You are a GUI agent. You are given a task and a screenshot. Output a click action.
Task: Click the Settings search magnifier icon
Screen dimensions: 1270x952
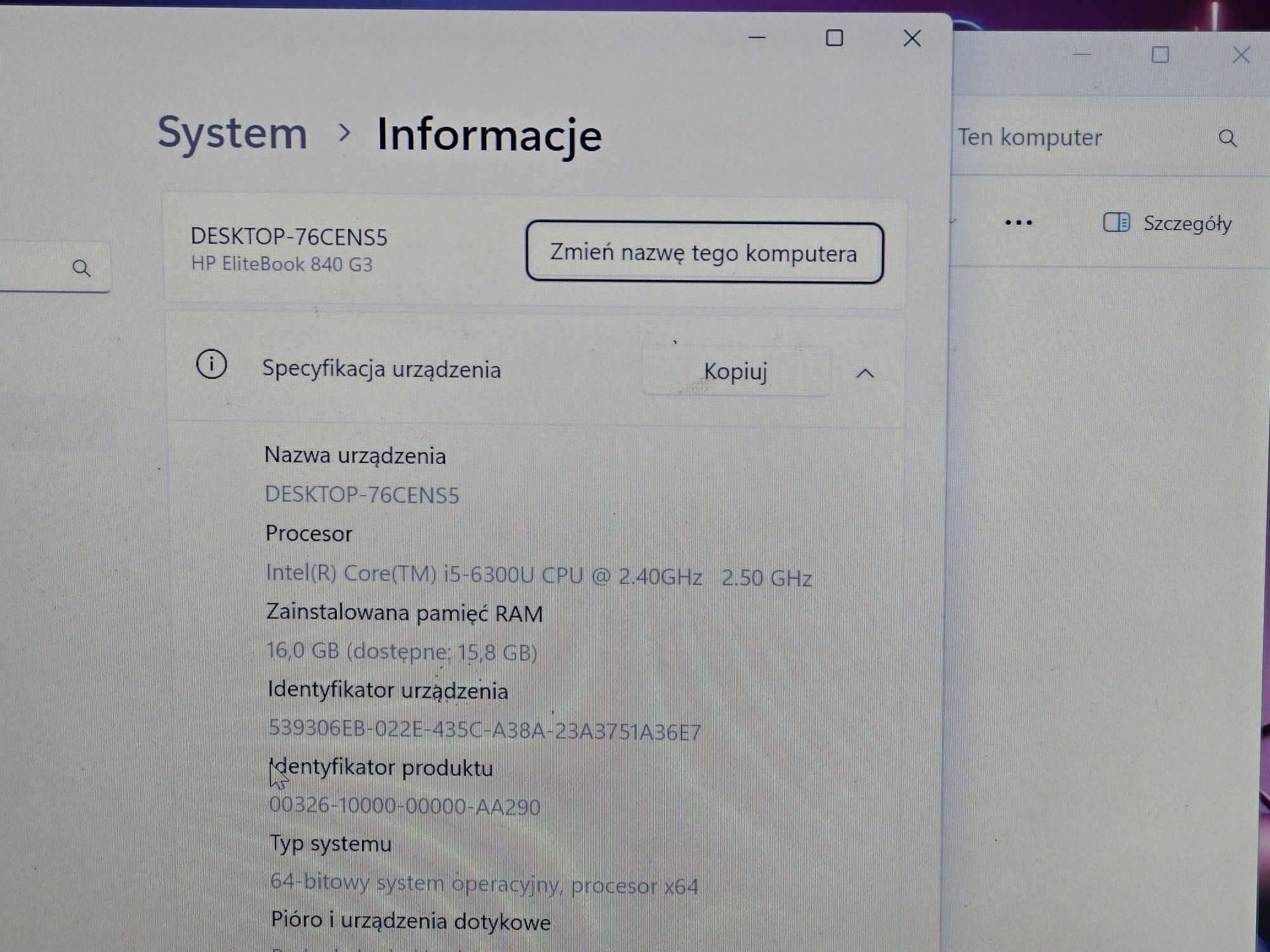point(81,268)
